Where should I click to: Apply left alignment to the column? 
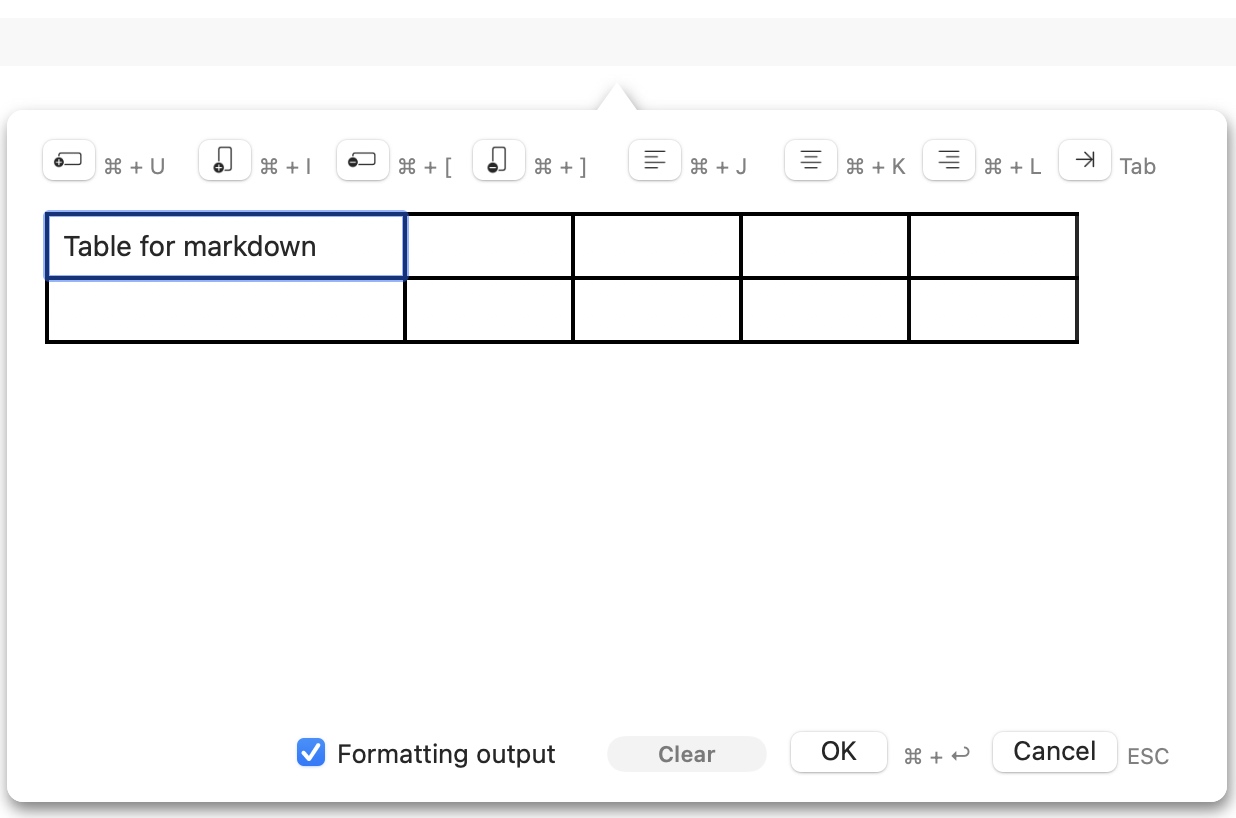pos(654,161)
